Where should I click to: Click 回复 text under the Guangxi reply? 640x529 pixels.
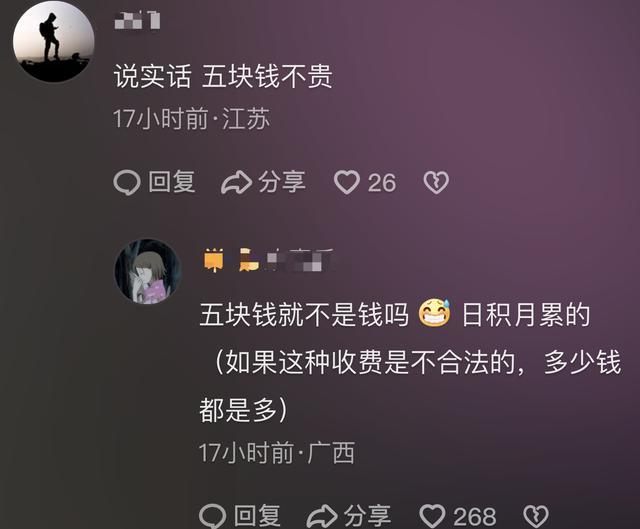(x=258, y=516)
